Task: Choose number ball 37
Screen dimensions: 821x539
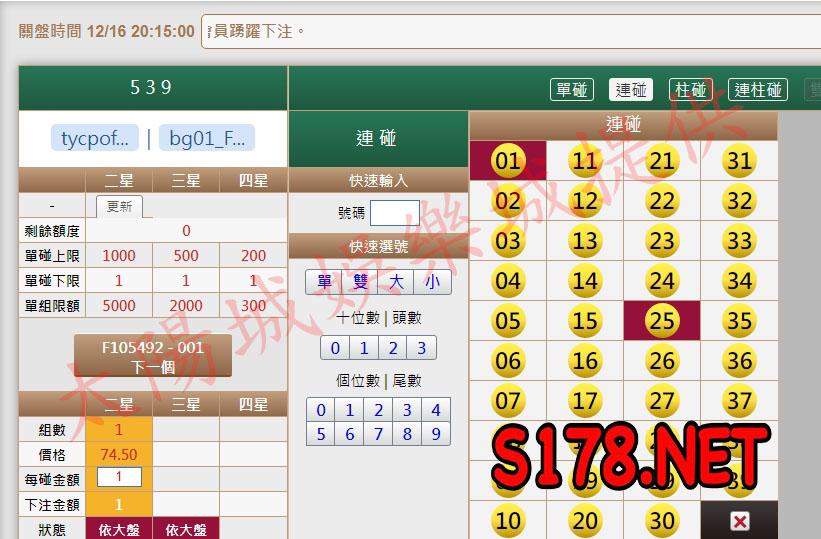Action: point(739,401)
